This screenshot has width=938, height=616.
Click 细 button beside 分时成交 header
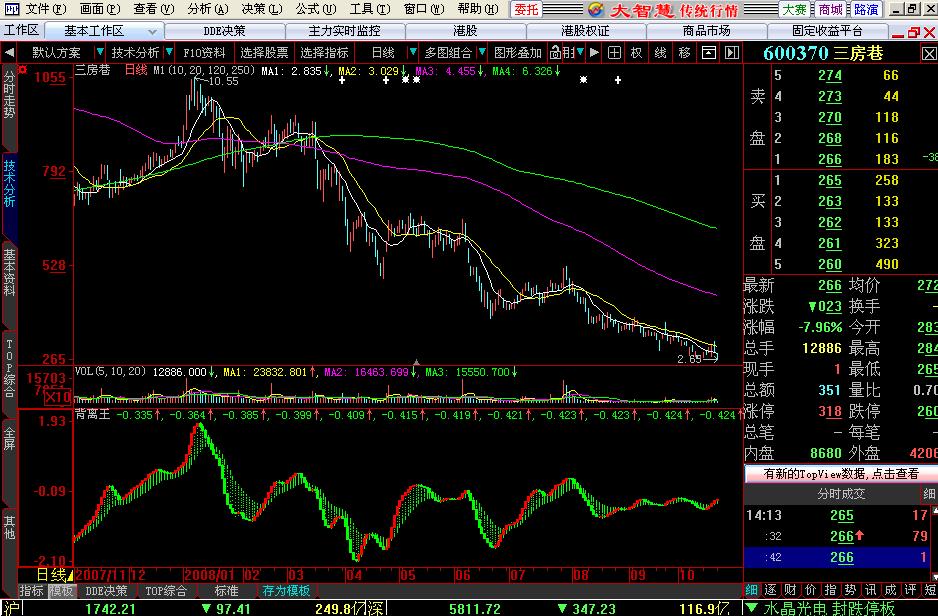[x=928, y=494]
